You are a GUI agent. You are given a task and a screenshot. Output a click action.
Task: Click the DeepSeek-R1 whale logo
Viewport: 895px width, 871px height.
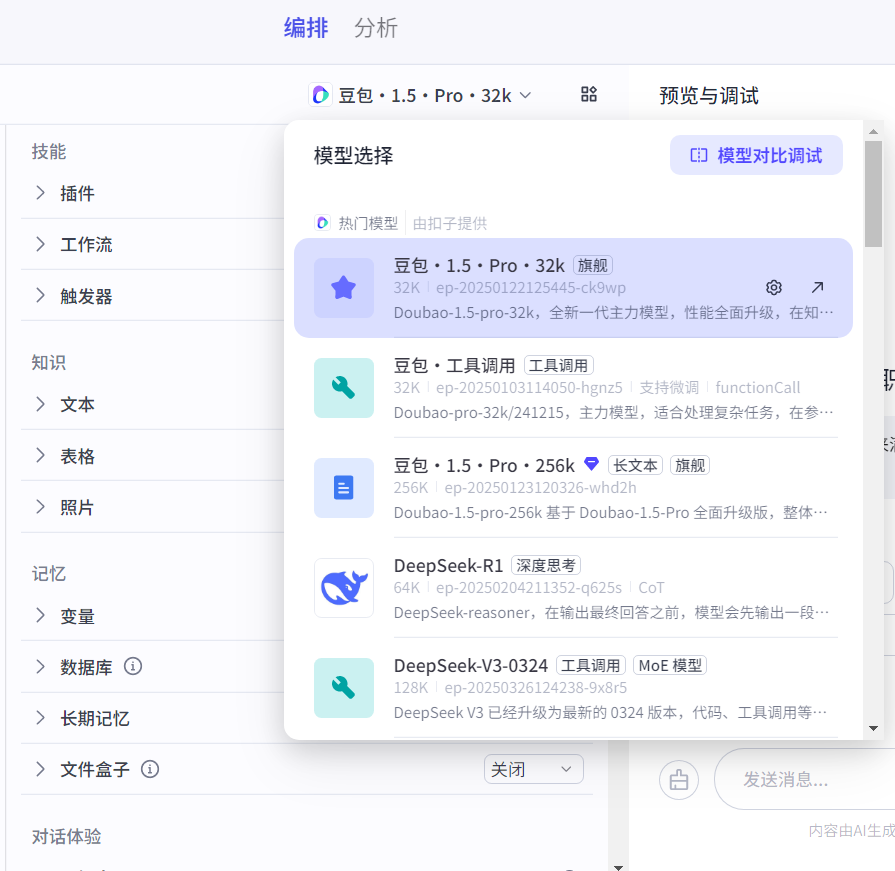pyautogui.click(x=344, y=588)
